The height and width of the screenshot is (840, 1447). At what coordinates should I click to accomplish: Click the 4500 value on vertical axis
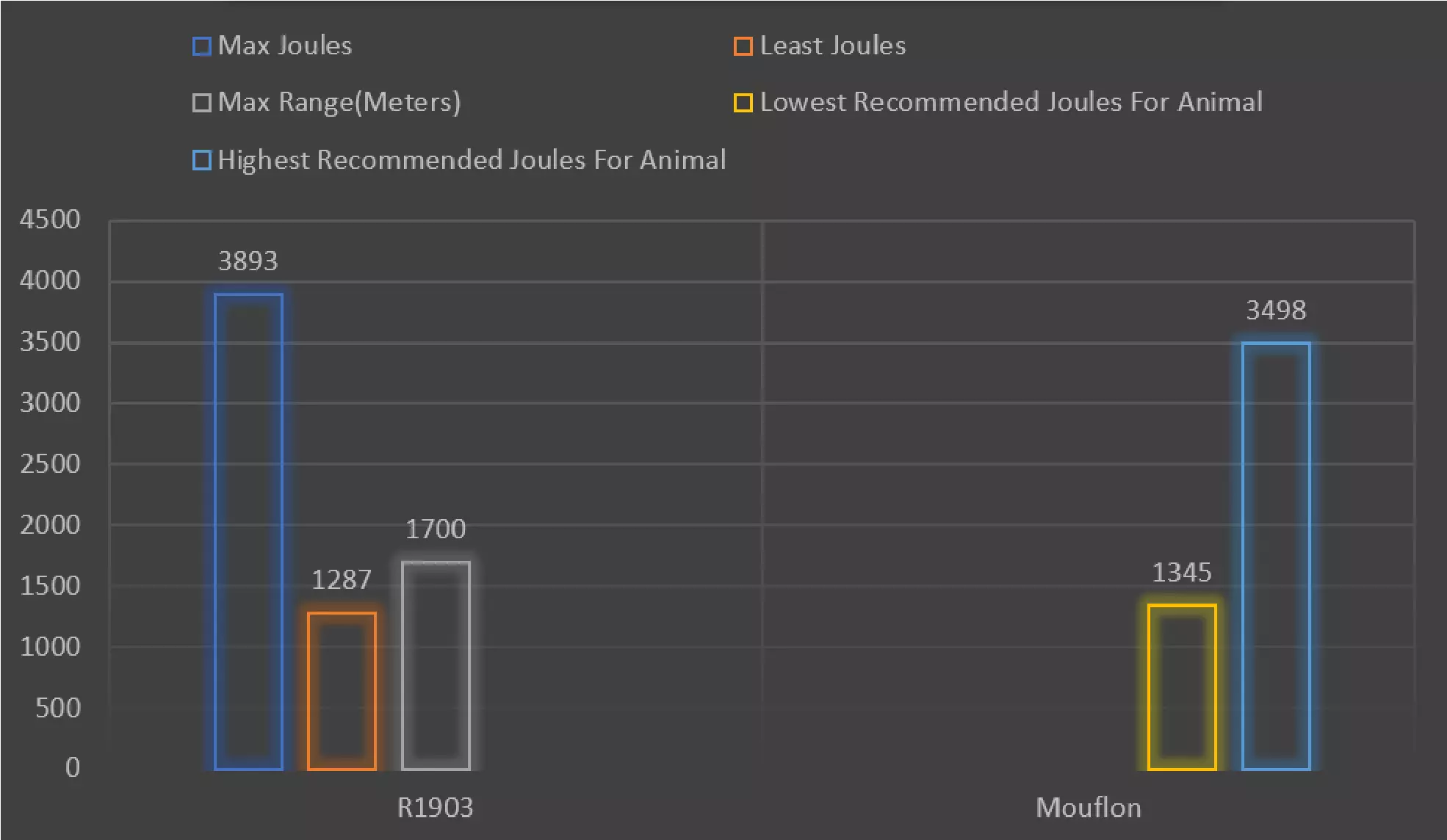pos(50,220)
